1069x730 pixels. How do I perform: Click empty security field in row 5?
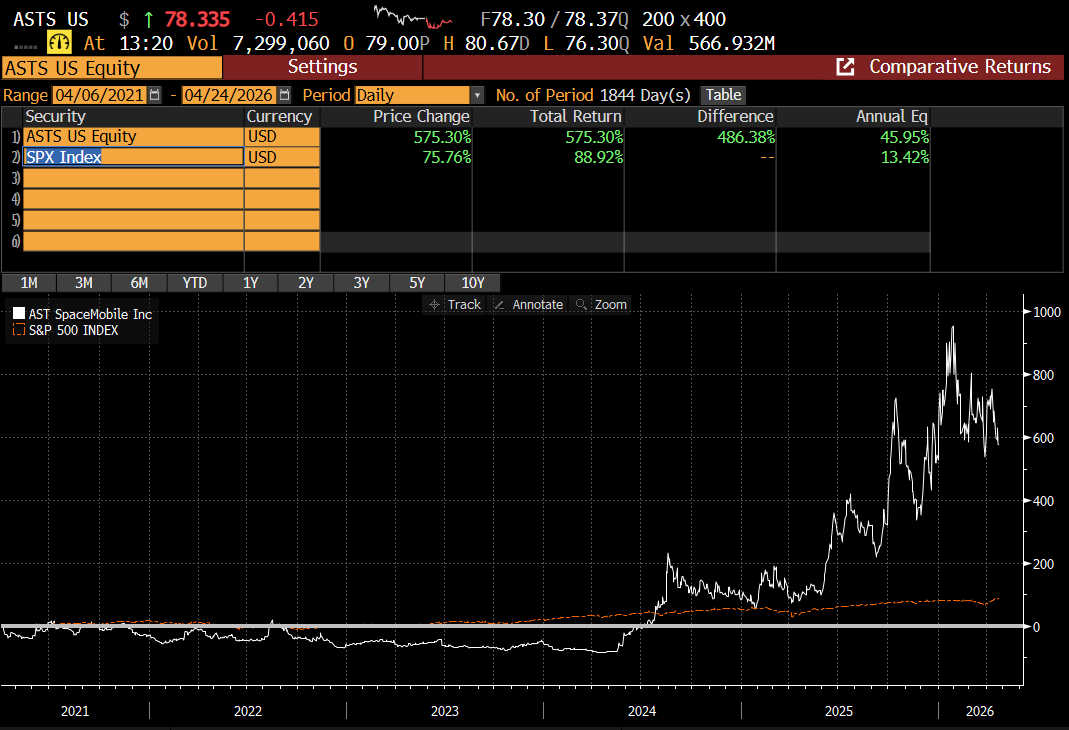tap(134, 220)
